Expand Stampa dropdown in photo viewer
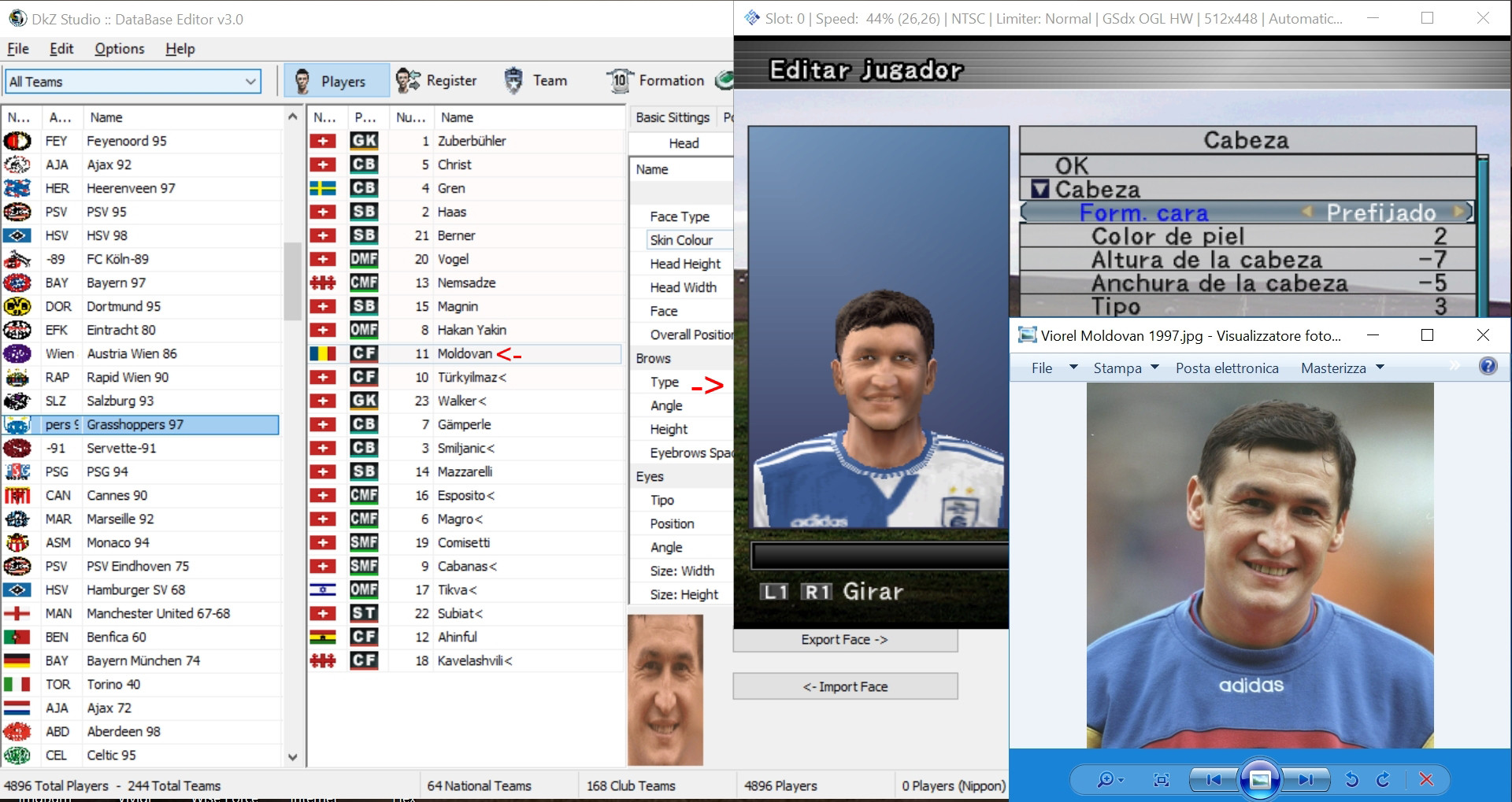The image size is (1512, 802). (x=1154, y=368)
